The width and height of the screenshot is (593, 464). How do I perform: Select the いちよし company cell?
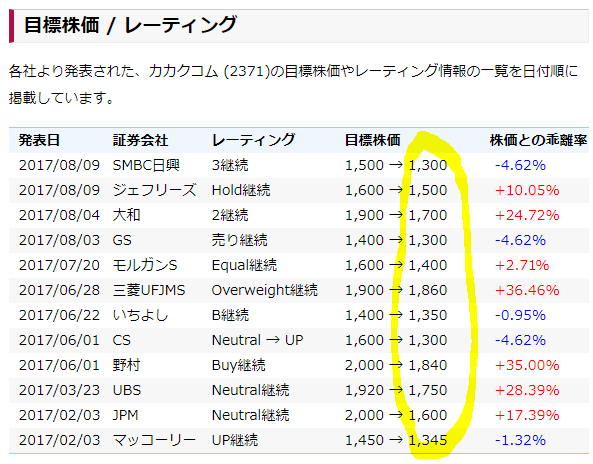pos(140,315)
